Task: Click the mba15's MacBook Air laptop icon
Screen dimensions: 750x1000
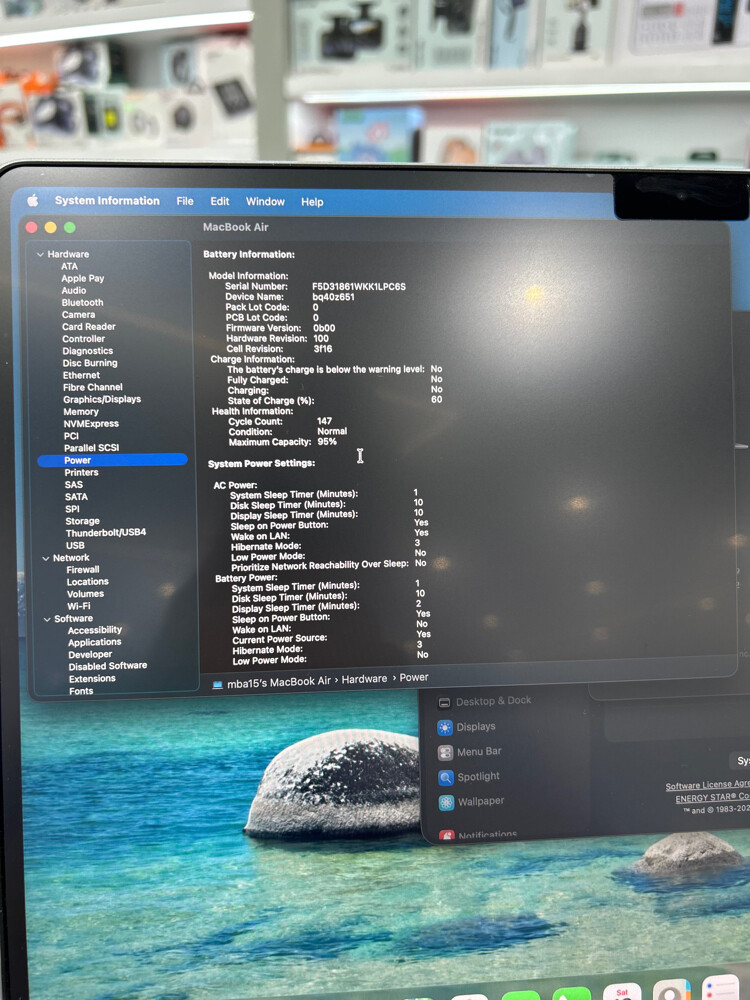Action: click(x=217, y=684)
